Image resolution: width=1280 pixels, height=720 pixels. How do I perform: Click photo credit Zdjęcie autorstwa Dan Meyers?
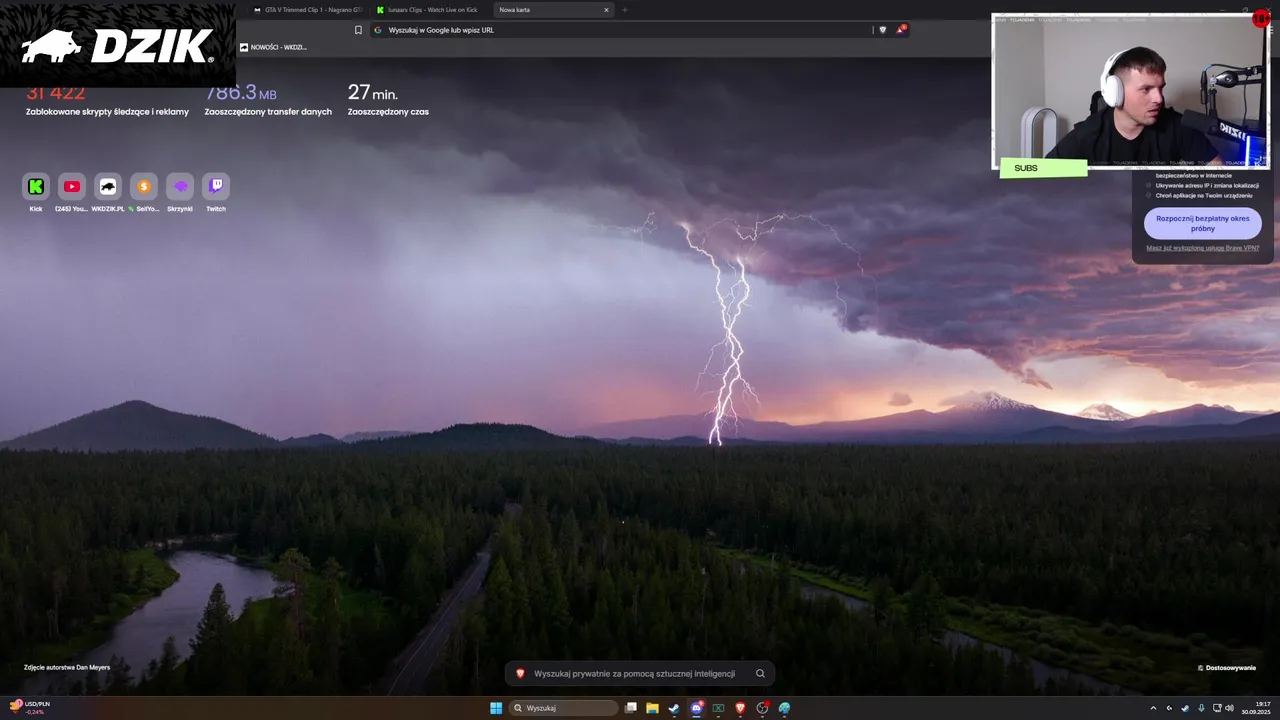(67, 667)
